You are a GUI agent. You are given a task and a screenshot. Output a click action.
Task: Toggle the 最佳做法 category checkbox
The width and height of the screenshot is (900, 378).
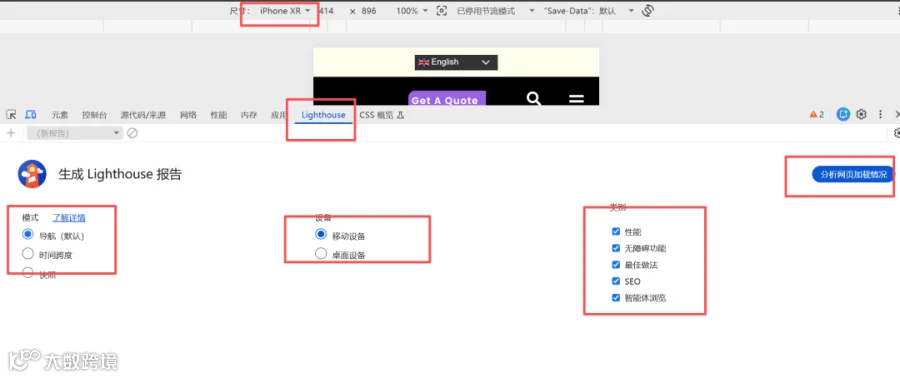[616, 265]
